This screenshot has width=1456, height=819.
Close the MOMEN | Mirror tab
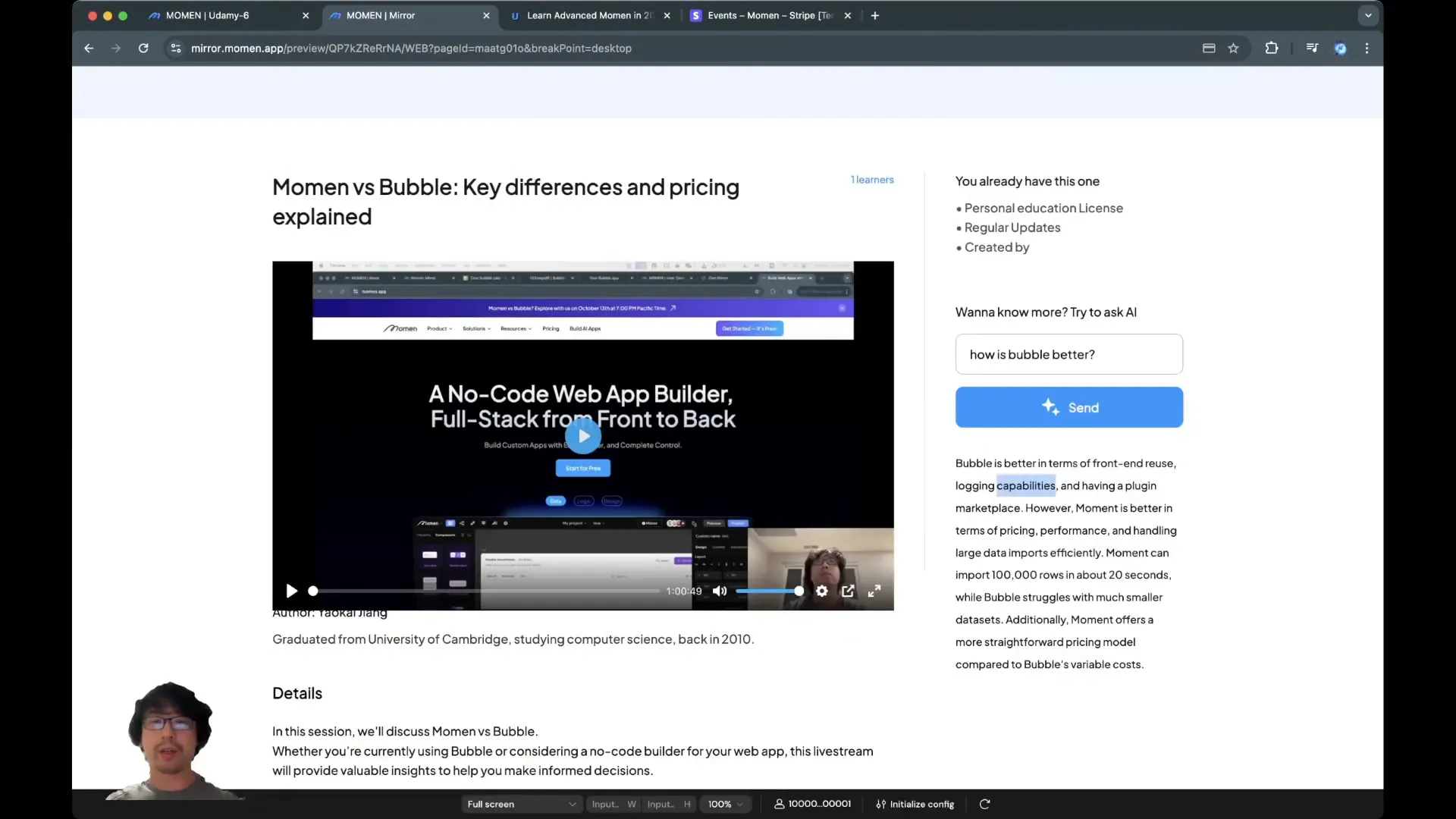coord(486,15)
